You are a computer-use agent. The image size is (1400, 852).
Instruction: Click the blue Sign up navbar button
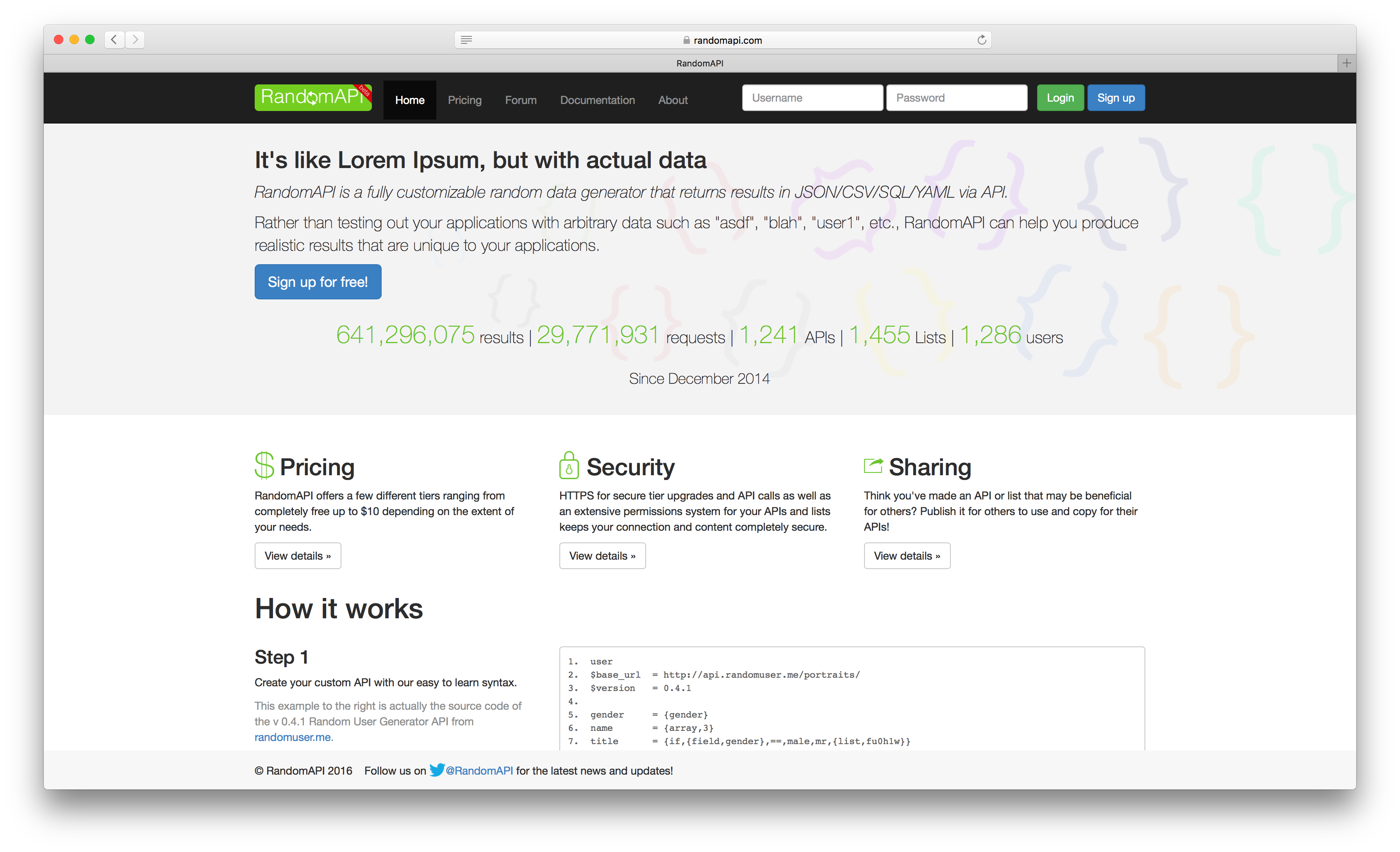tap(1116, 98)
